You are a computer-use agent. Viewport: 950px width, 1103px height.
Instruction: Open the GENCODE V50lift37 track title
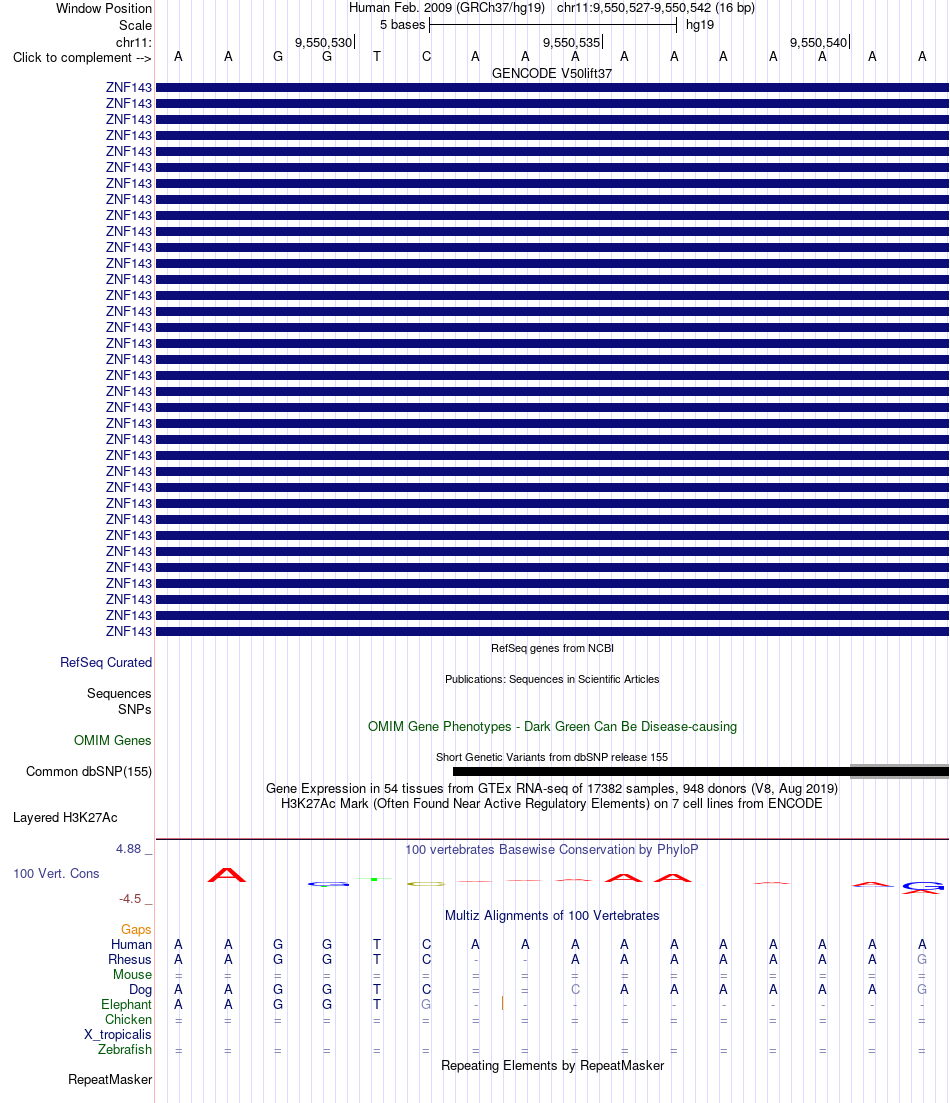coord(552,73)
